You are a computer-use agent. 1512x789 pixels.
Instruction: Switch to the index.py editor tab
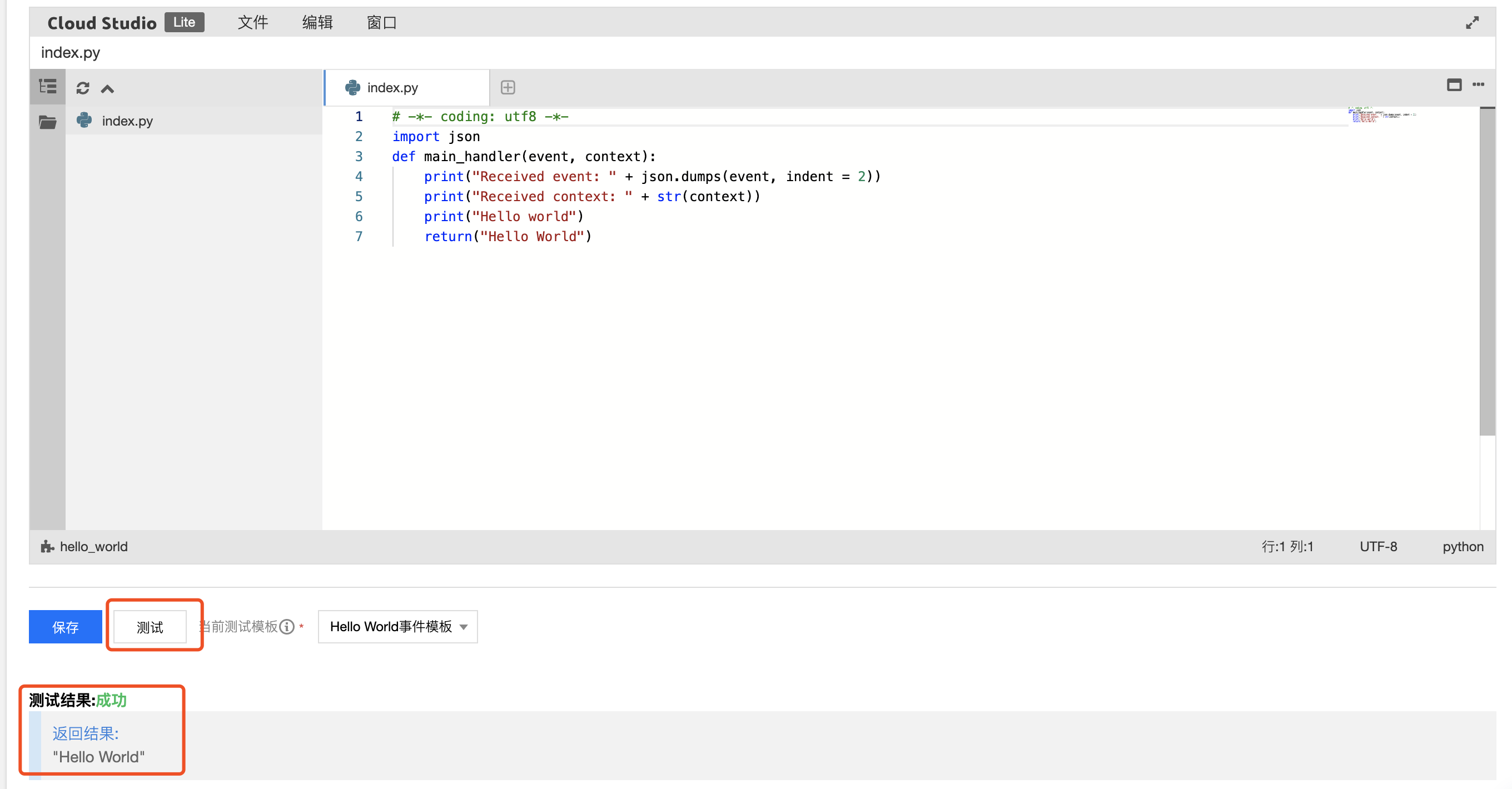(392, 87)
